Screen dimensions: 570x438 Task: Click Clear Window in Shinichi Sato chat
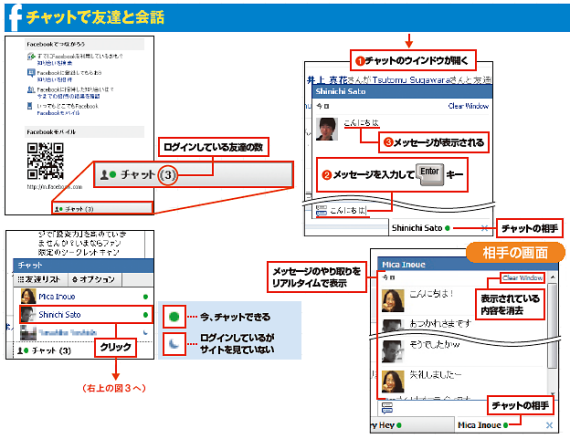468,106
